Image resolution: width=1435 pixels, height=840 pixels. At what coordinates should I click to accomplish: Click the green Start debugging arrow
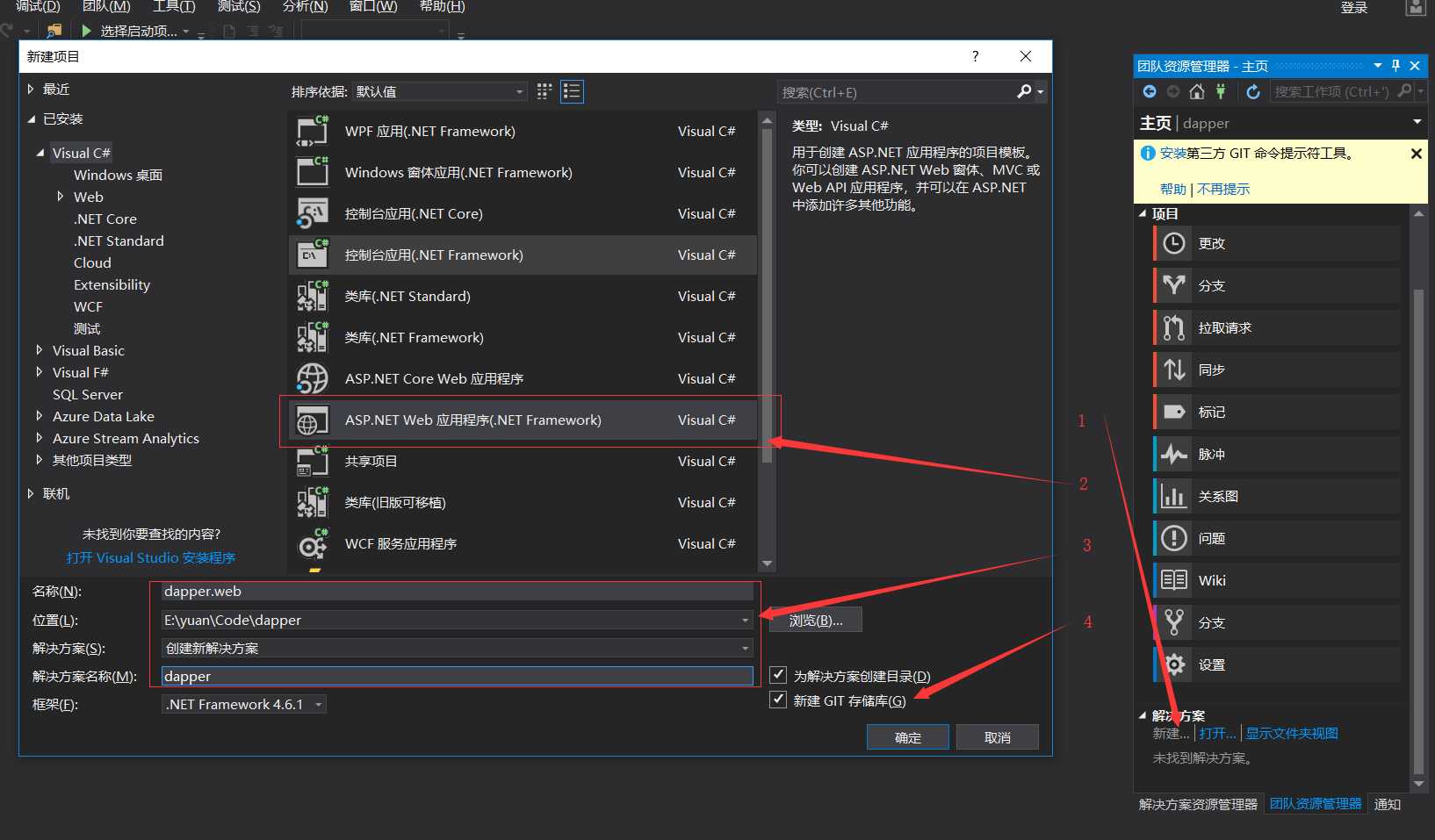click(86, 31)
